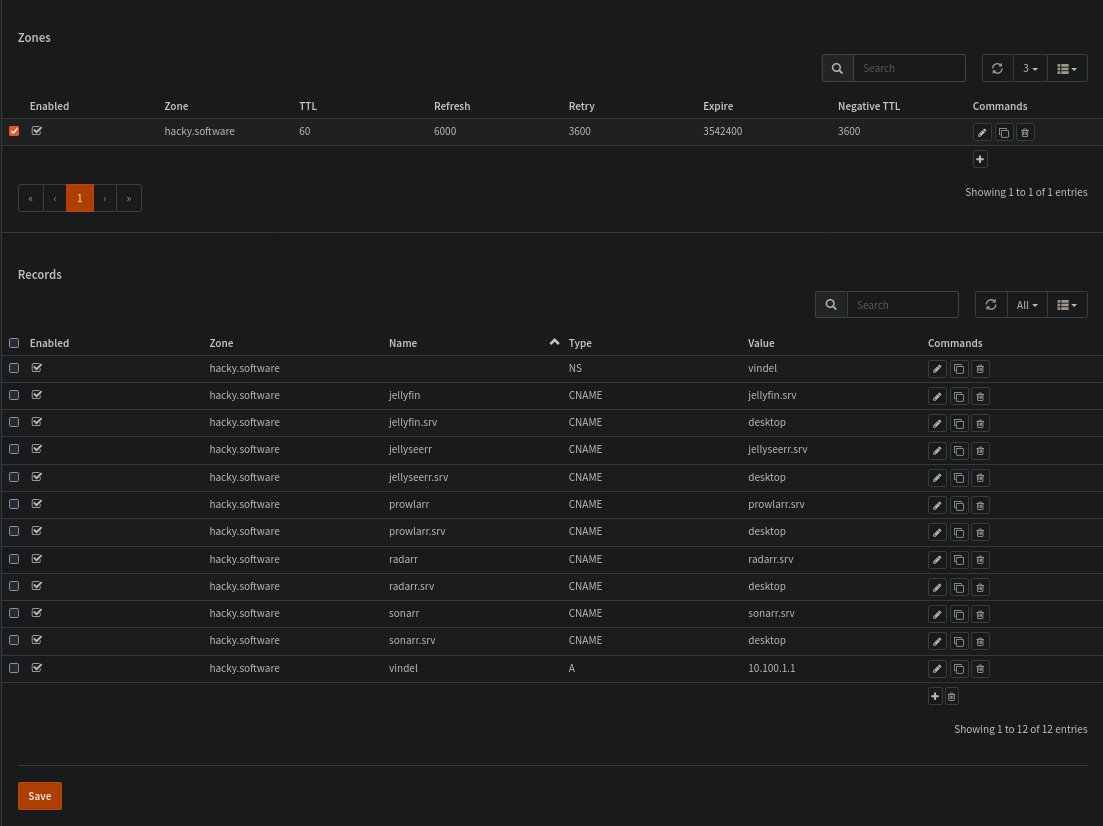This screenshot has height=826, width=1103.
Task: Refresh the Records table
Action: 991,305
